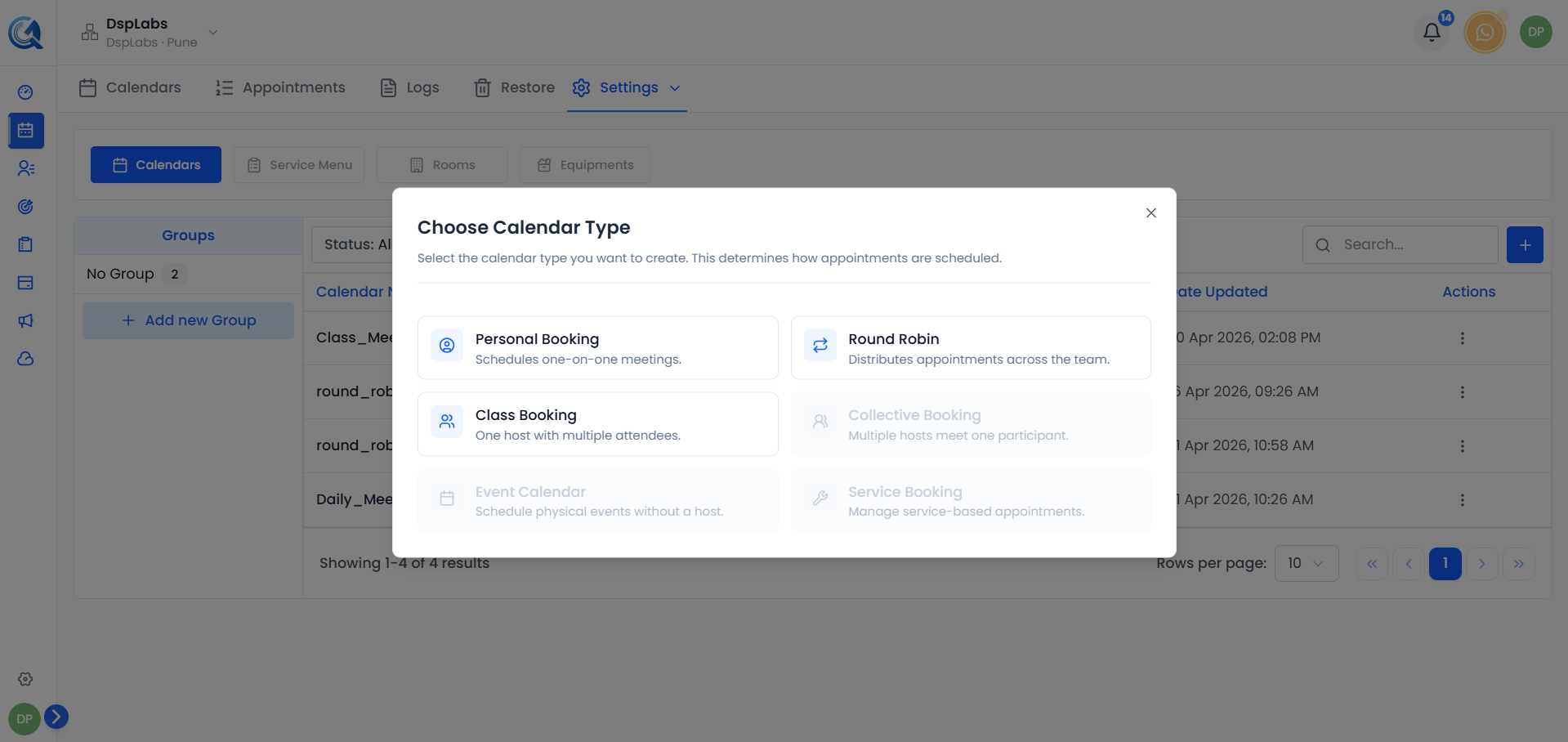Go to last page of results

1519,564
